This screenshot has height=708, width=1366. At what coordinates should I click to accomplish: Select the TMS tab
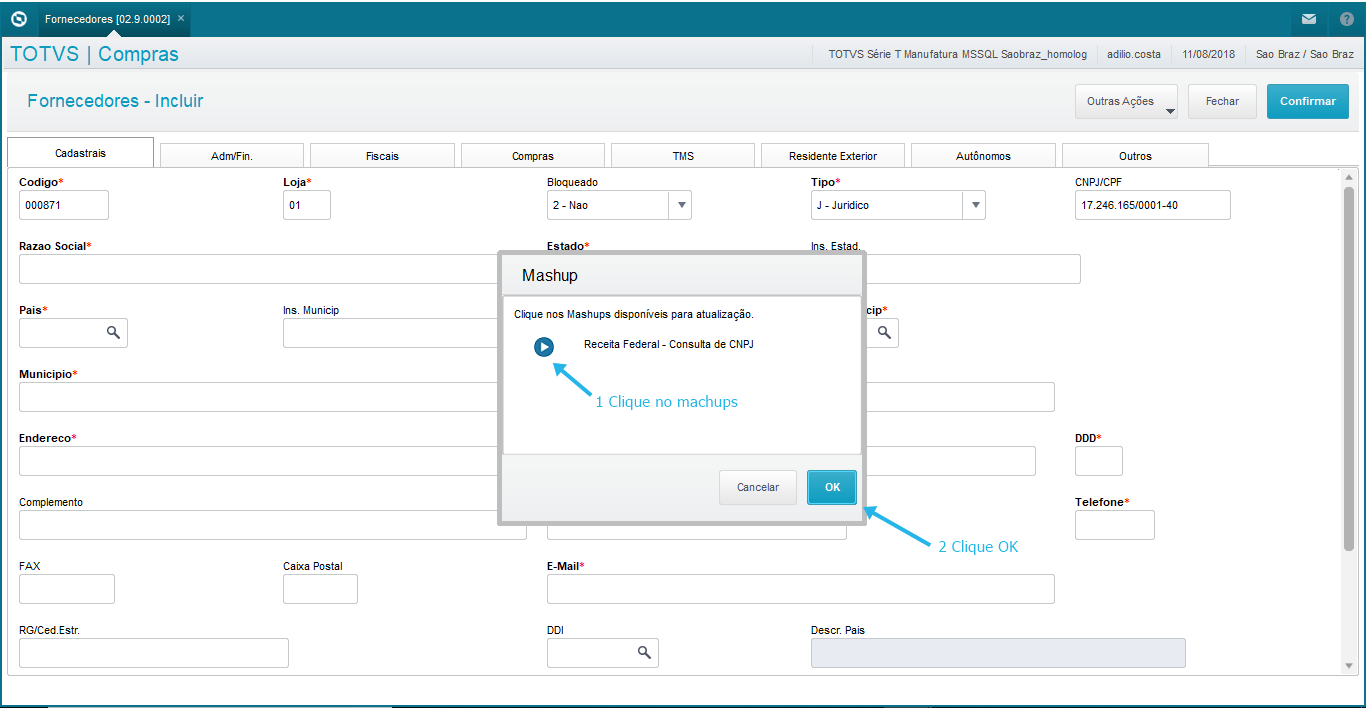click(x=683, y=156)
